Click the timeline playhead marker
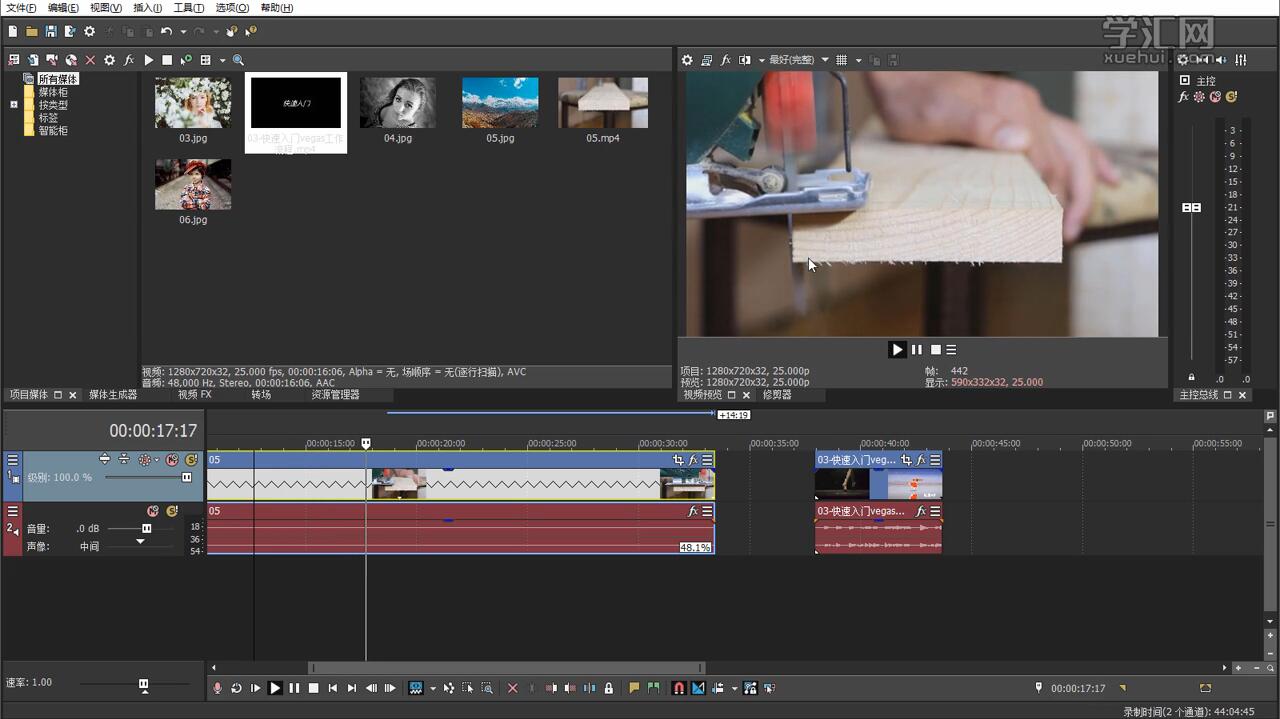Screen dimensions: 1280x719 pyautogui.click(x=366, y=443)
